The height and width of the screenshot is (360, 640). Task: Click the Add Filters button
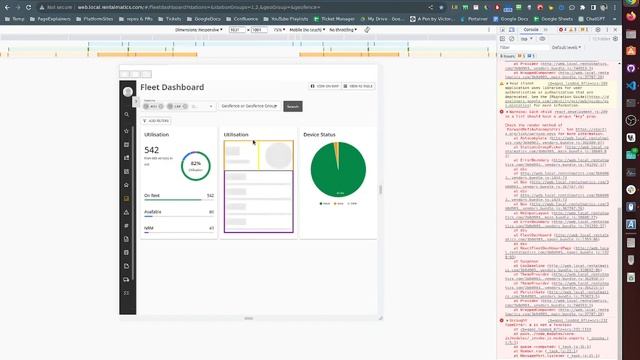[x=156, y=121]
